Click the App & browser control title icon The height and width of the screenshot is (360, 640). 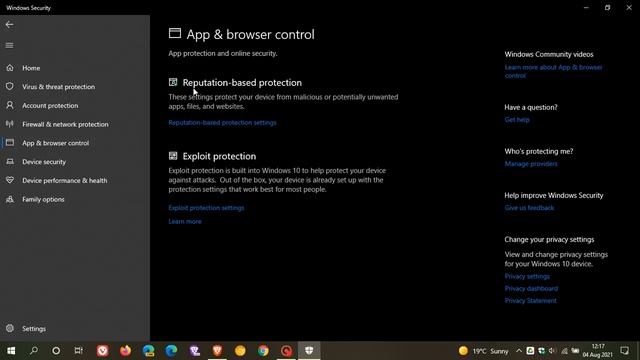pos(175,33)
